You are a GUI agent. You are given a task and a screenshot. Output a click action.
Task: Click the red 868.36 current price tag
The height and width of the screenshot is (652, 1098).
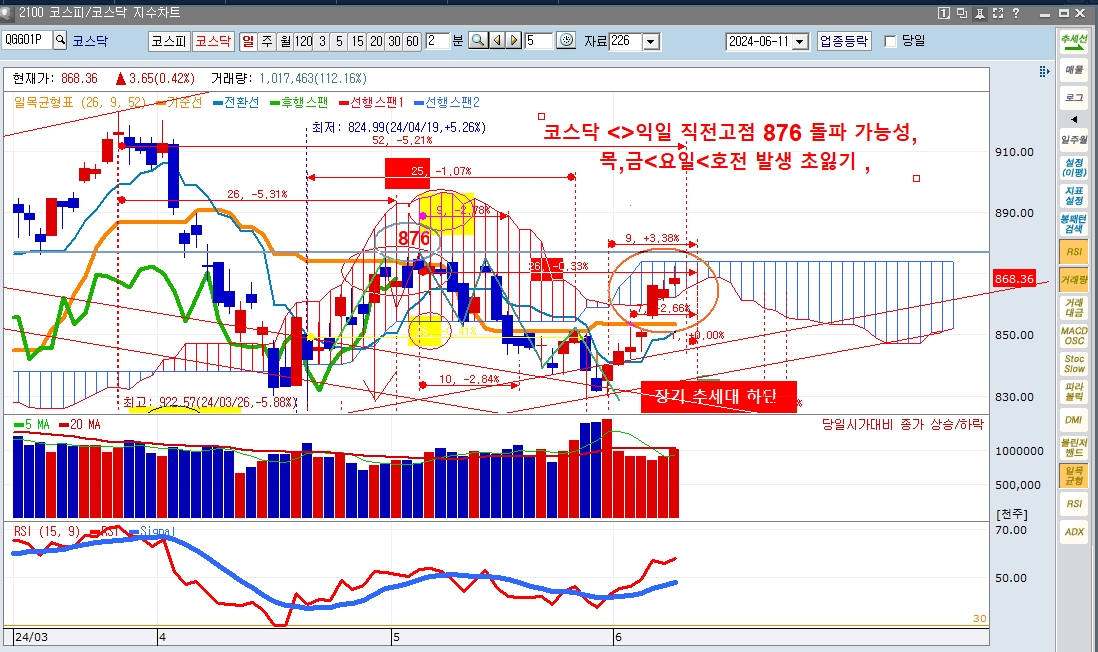1014,279
